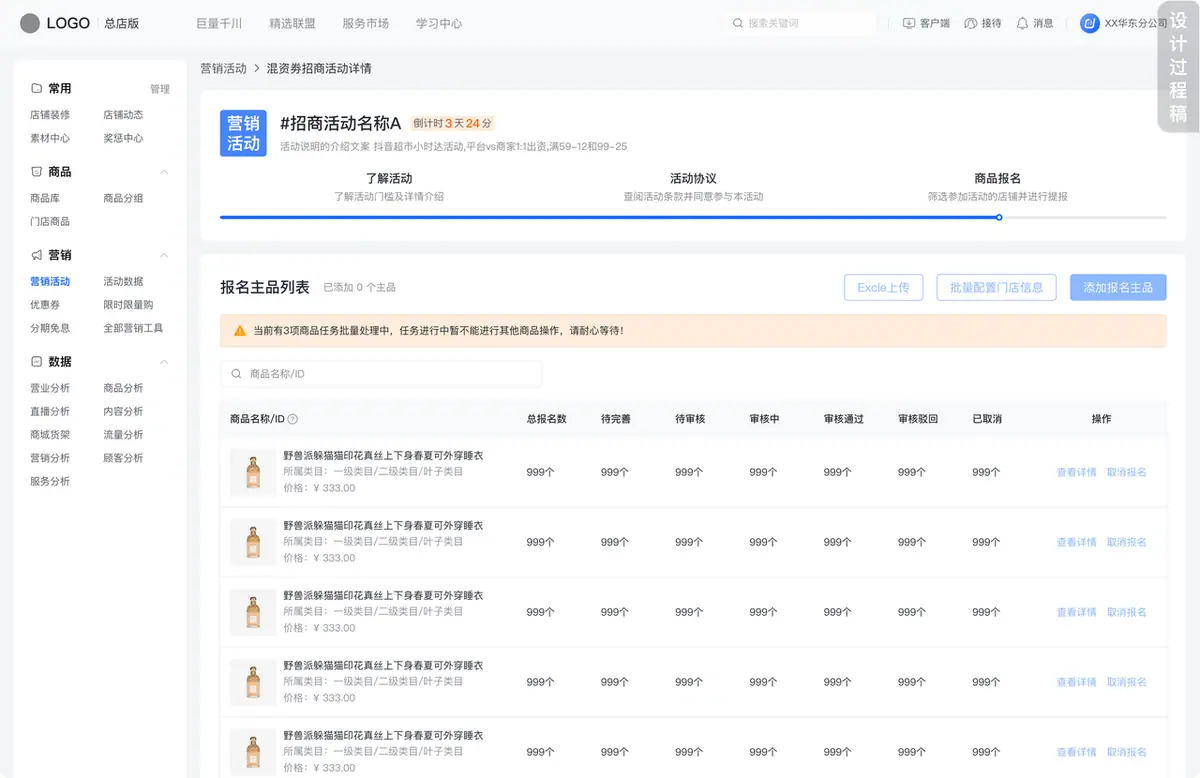Open 商品库 in the sidebar
The width and height of the screenshot is (1200, 778).
click(45, 198)
